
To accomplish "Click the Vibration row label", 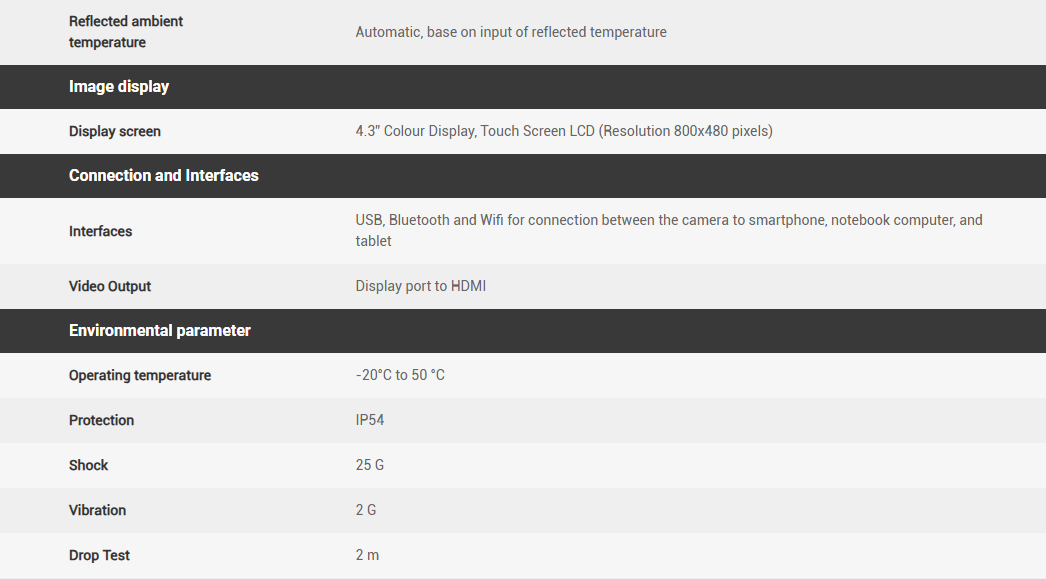I will click(x=98, y=510).
